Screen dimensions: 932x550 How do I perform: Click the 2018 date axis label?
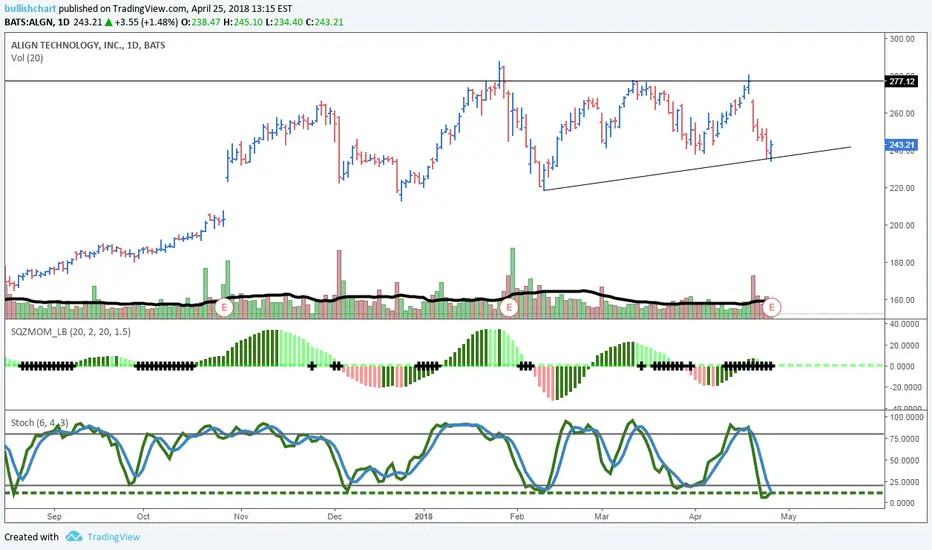click(424, 516)
